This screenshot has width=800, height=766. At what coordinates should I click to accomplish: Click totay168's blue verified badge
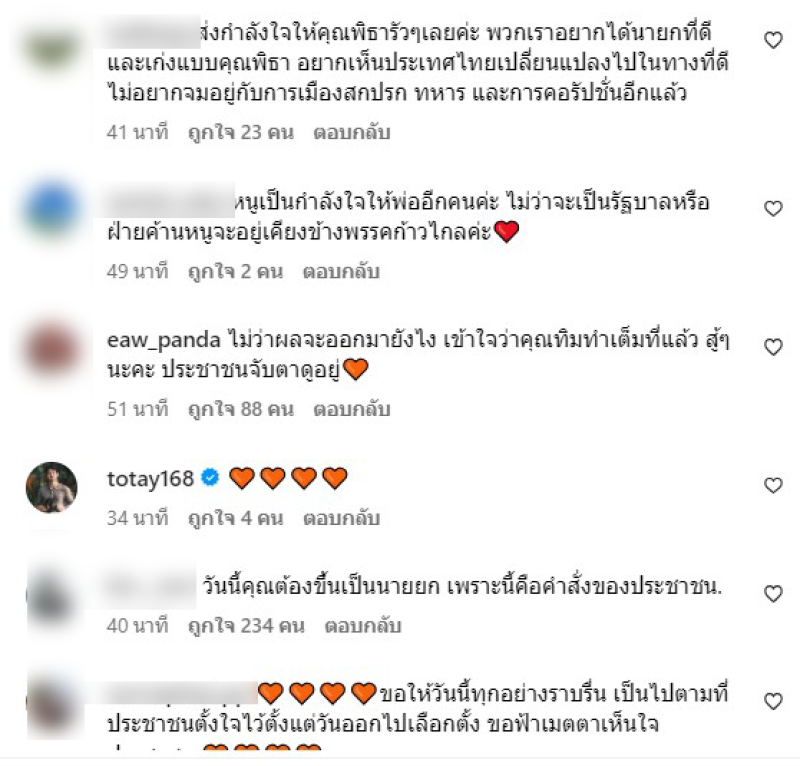[210, 478]
